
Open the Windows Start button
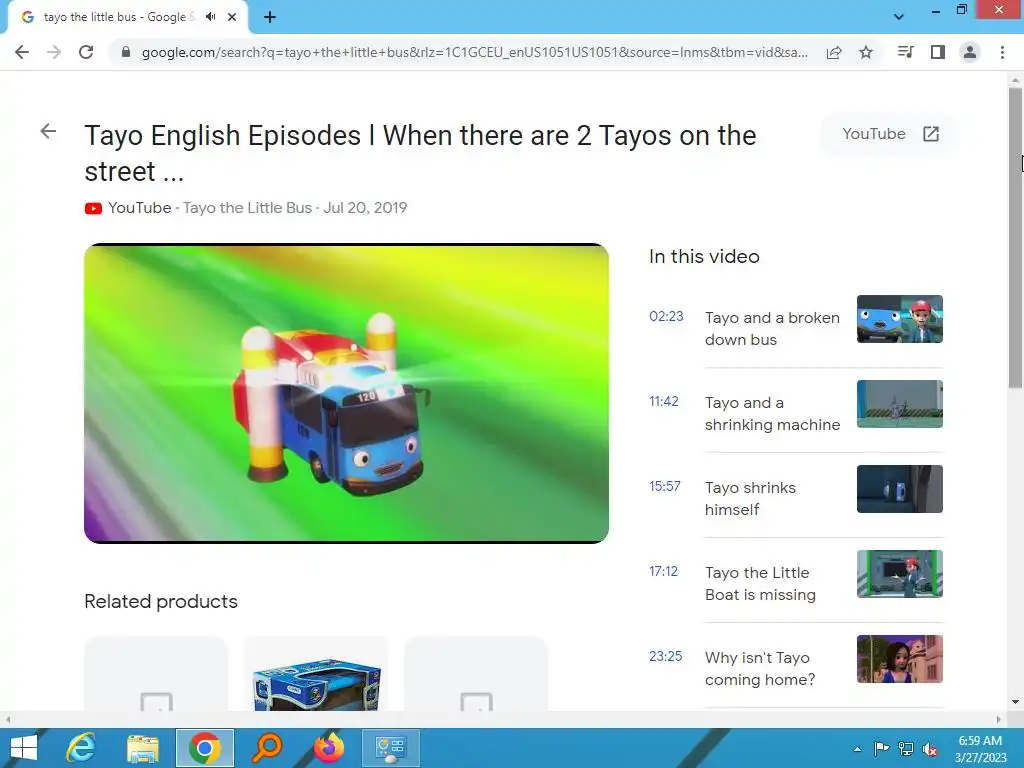[x=24, y=748]
